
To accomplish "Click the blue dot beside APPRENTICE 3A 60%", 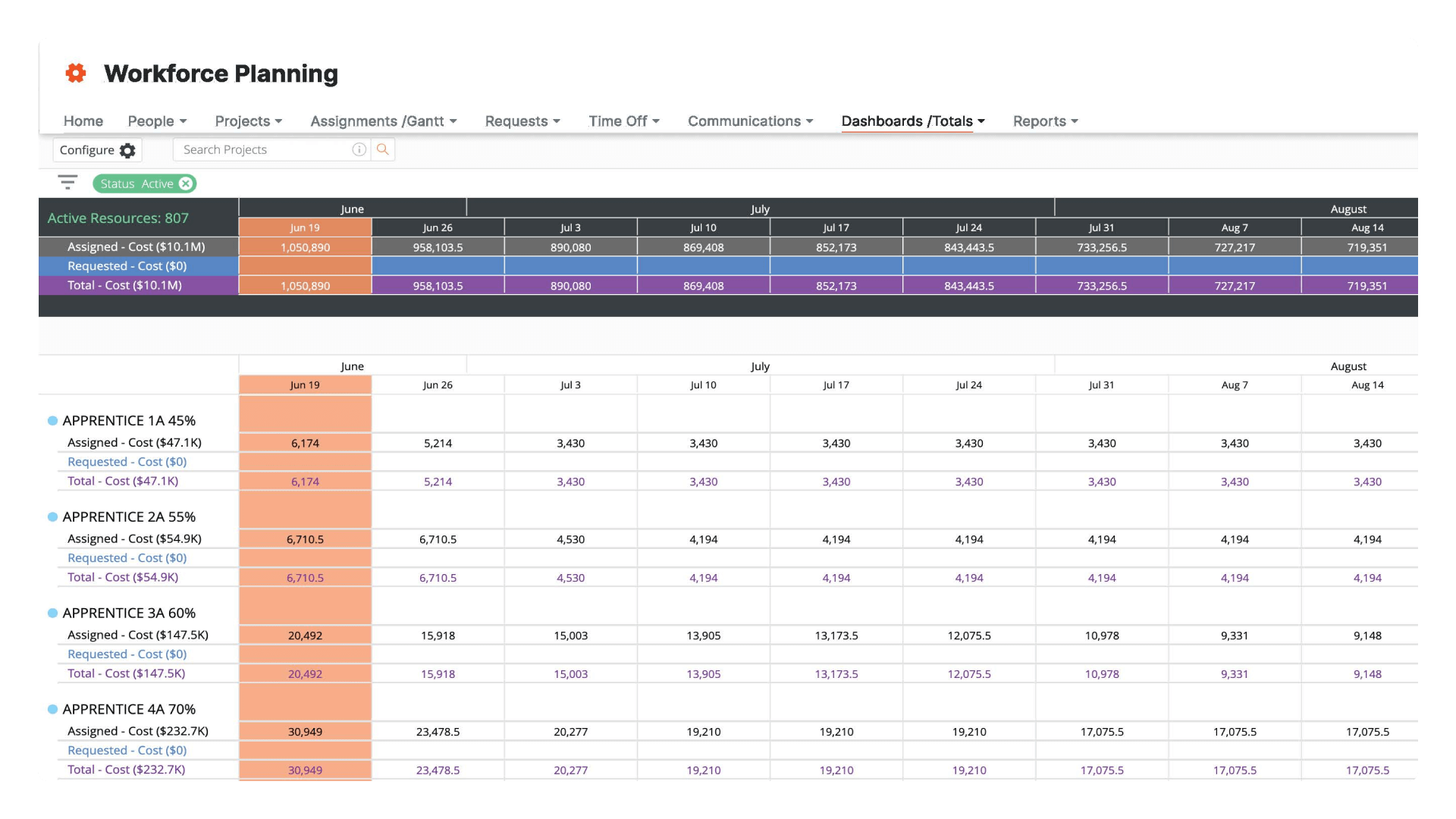I will coord(52,612).
